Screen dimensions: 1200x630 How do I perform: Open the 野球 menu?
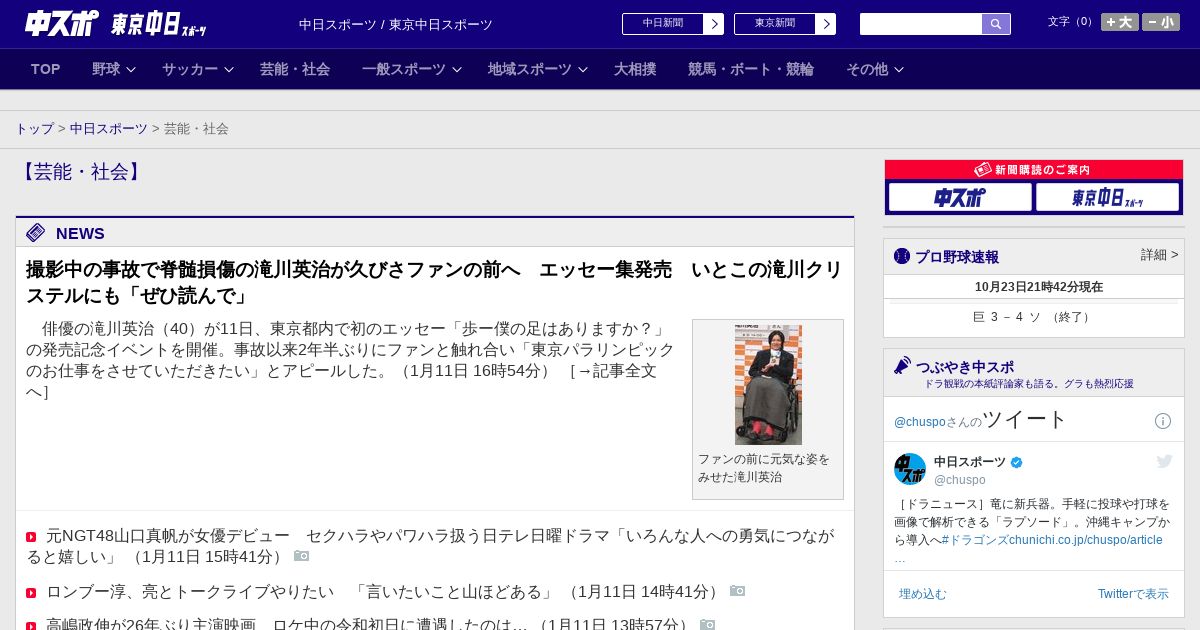tap(106, 69)
